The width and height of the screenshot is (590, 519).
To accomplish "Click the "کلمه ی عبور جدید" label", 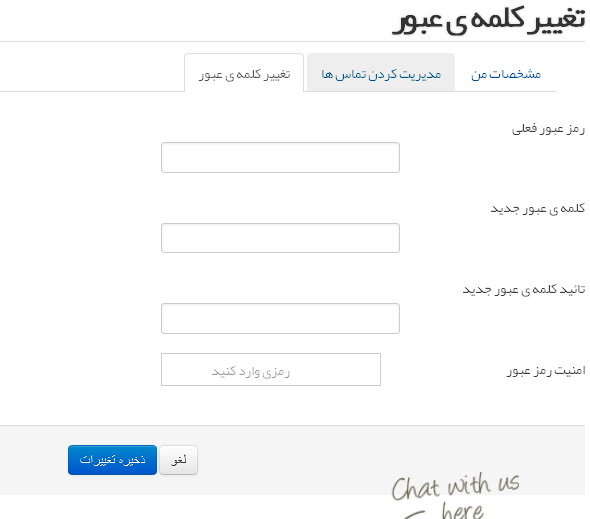I will (538, 209).
